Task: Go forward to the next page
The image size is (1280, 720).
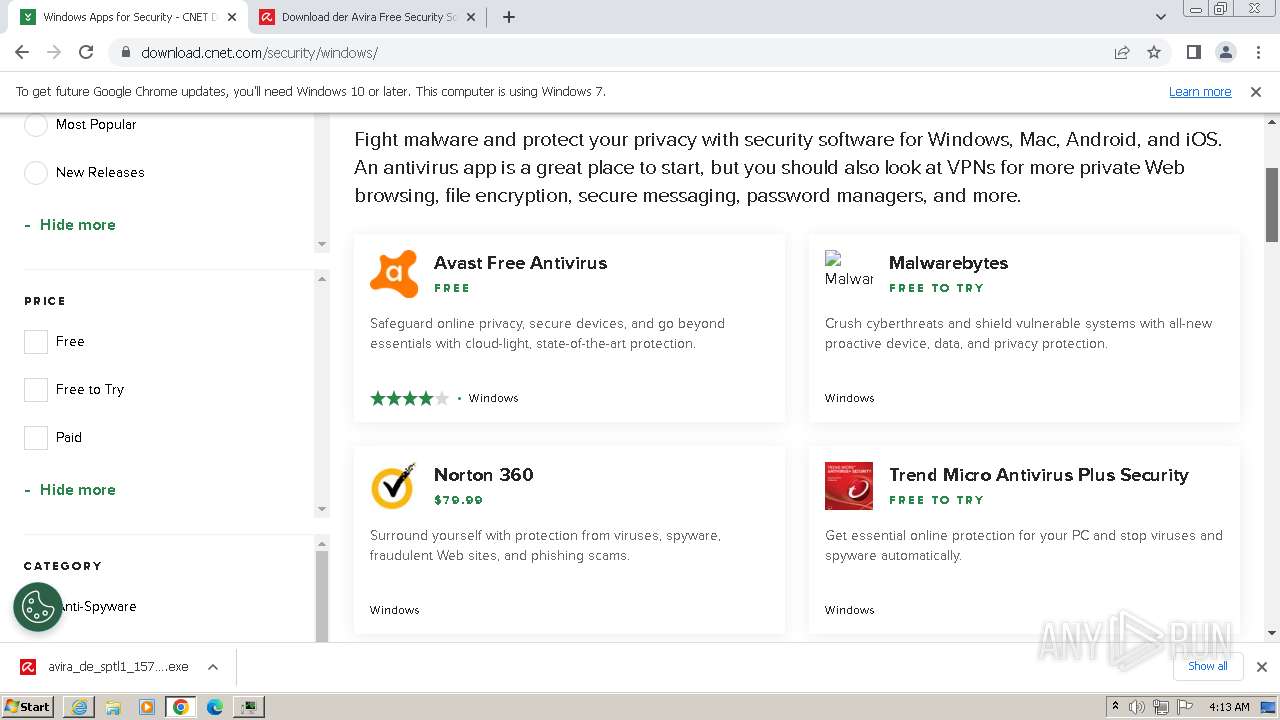Action: coord(54,52)
